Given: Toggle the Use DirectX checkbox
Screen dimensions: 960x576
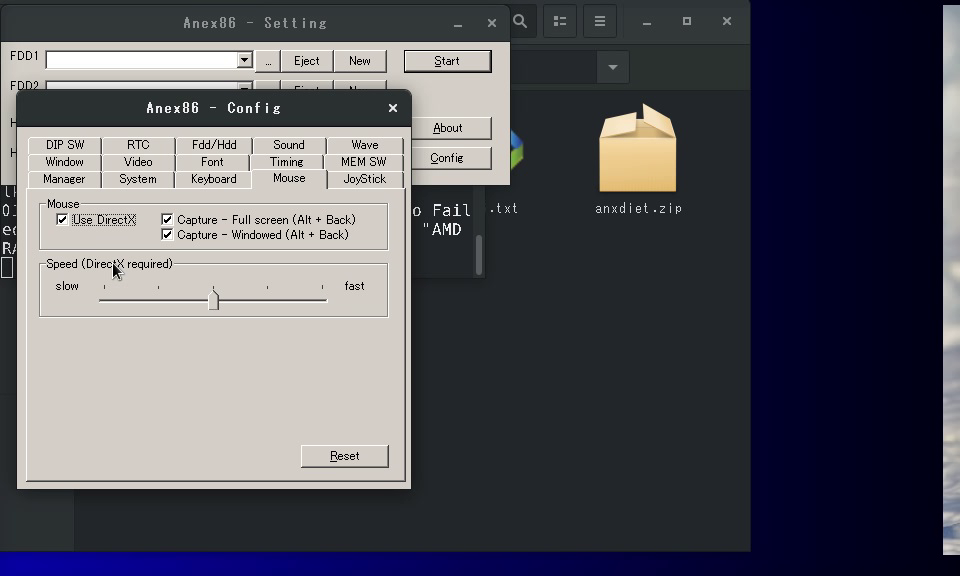Looking at the screenshot, I should coord(62,220).
